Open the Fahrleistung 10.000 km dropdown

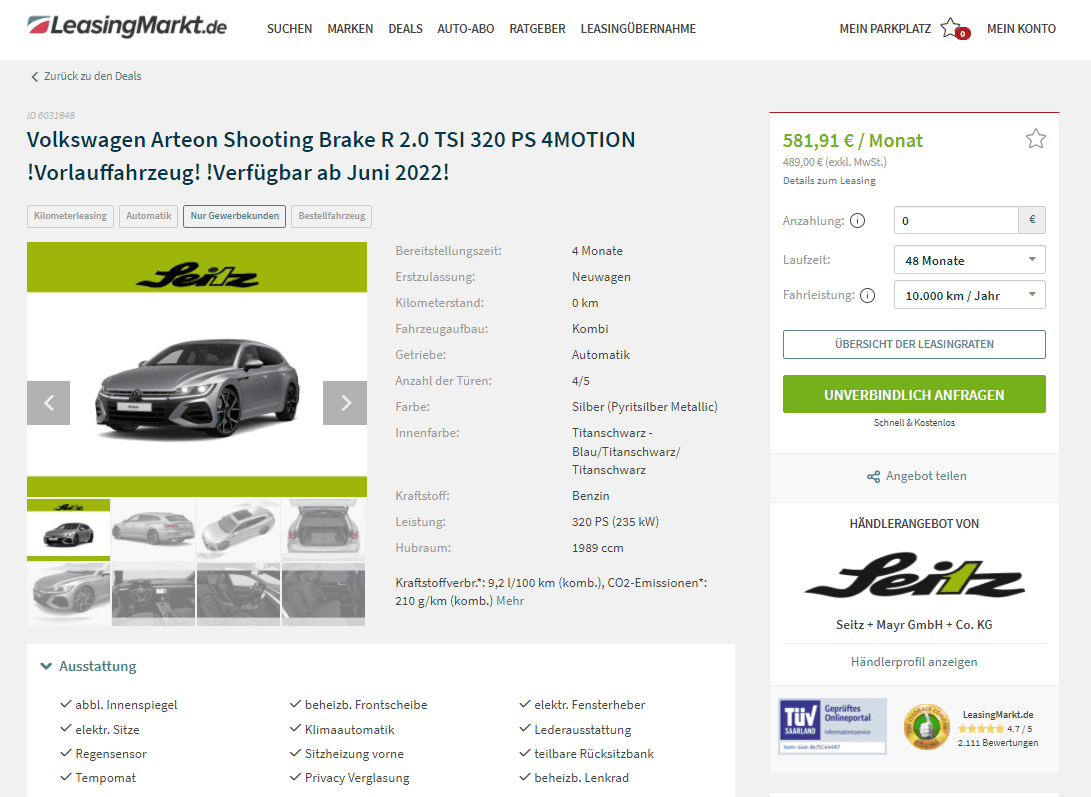click(x=969, y=295)
